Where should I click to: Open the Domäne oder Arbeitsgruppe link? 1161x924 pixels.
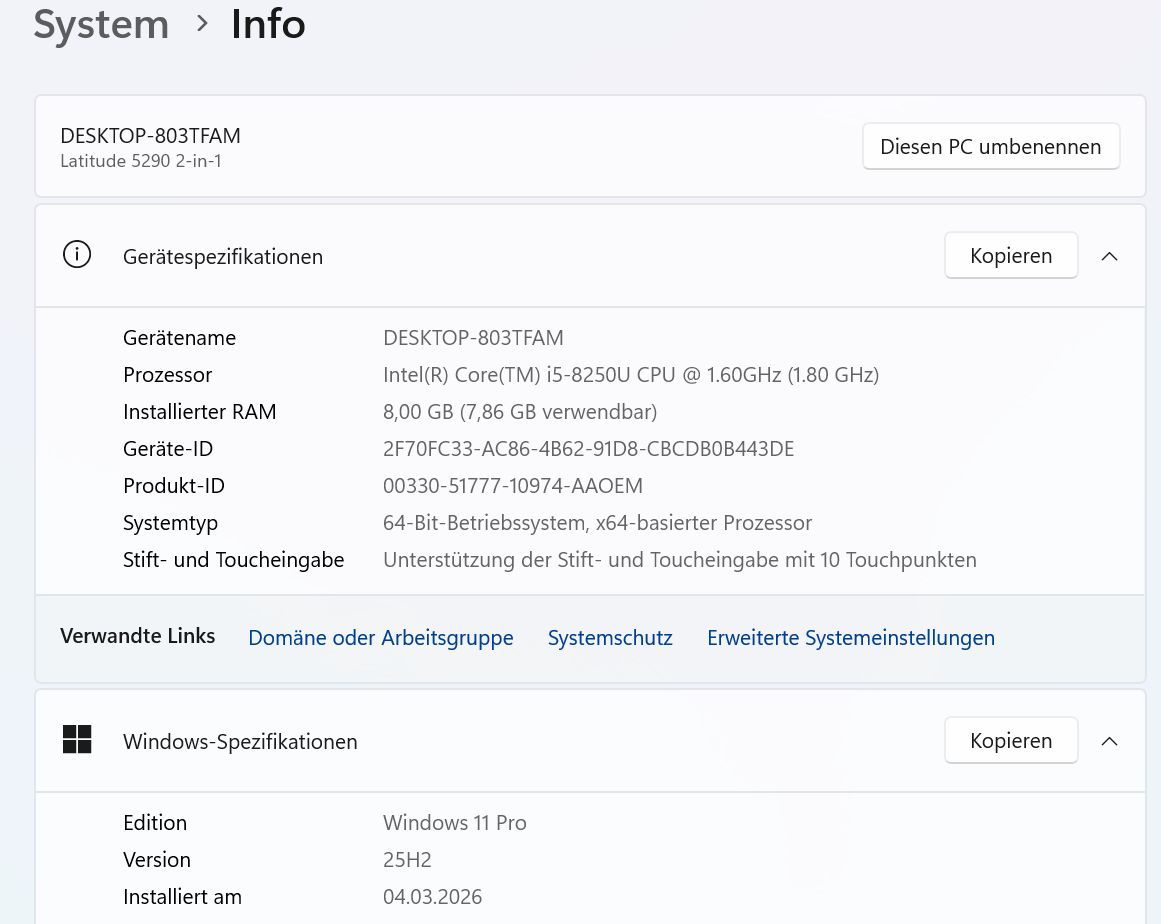coord(380,638)
